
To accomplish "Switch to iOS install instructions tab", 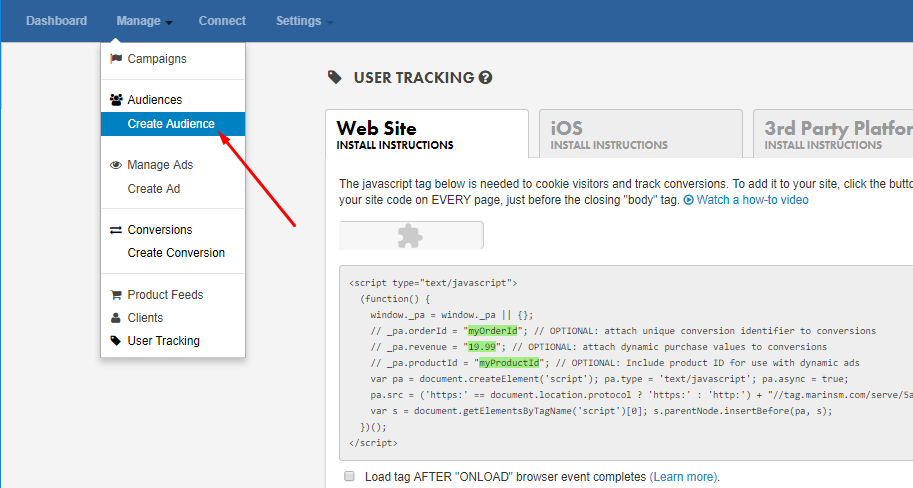I will 640,134.
